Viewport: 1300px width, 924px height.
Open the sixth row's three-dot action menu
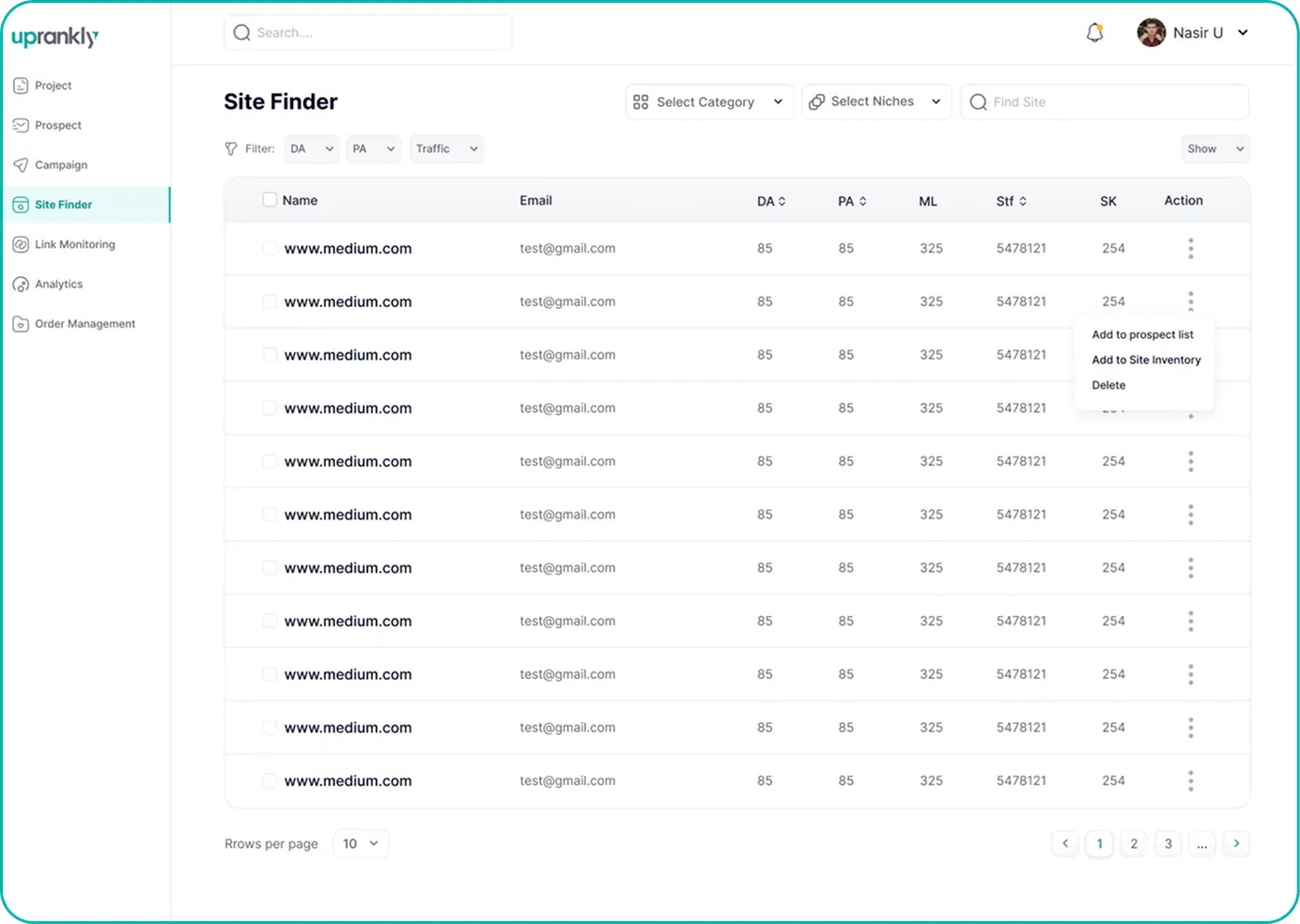[1190, 515]
